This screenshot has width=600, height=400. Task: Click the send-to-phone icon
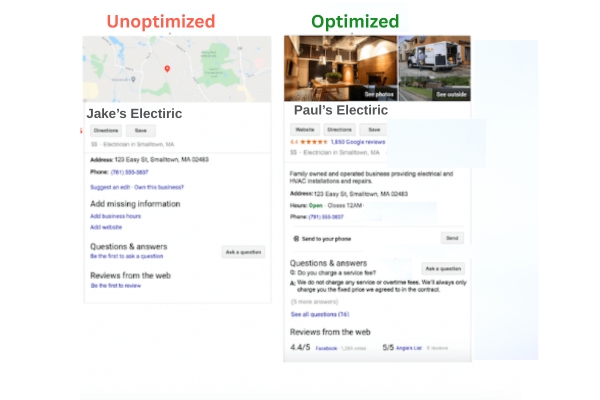point(296,239)
